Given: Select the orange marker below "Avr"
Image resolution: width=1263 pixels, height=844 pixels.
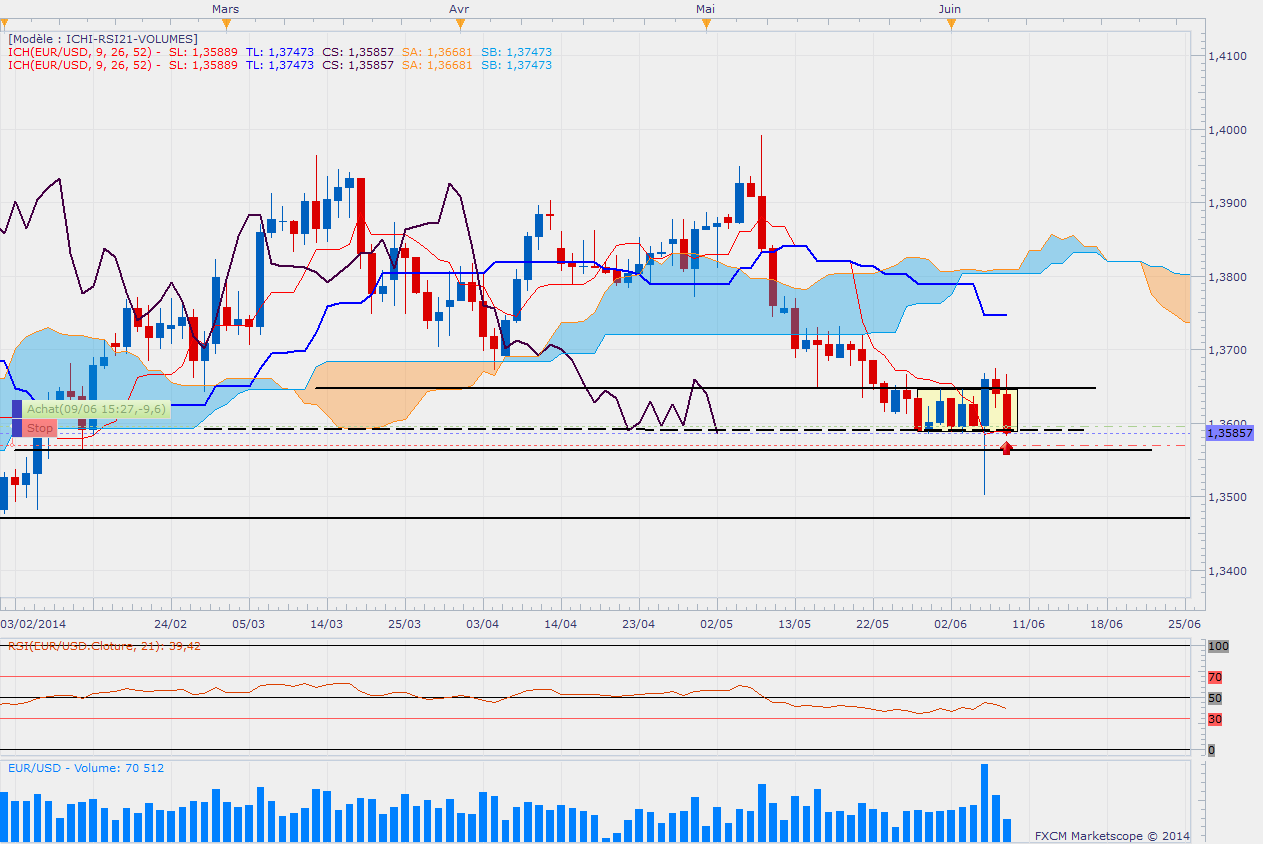Looking at the screenshot, I should (459, 24).
